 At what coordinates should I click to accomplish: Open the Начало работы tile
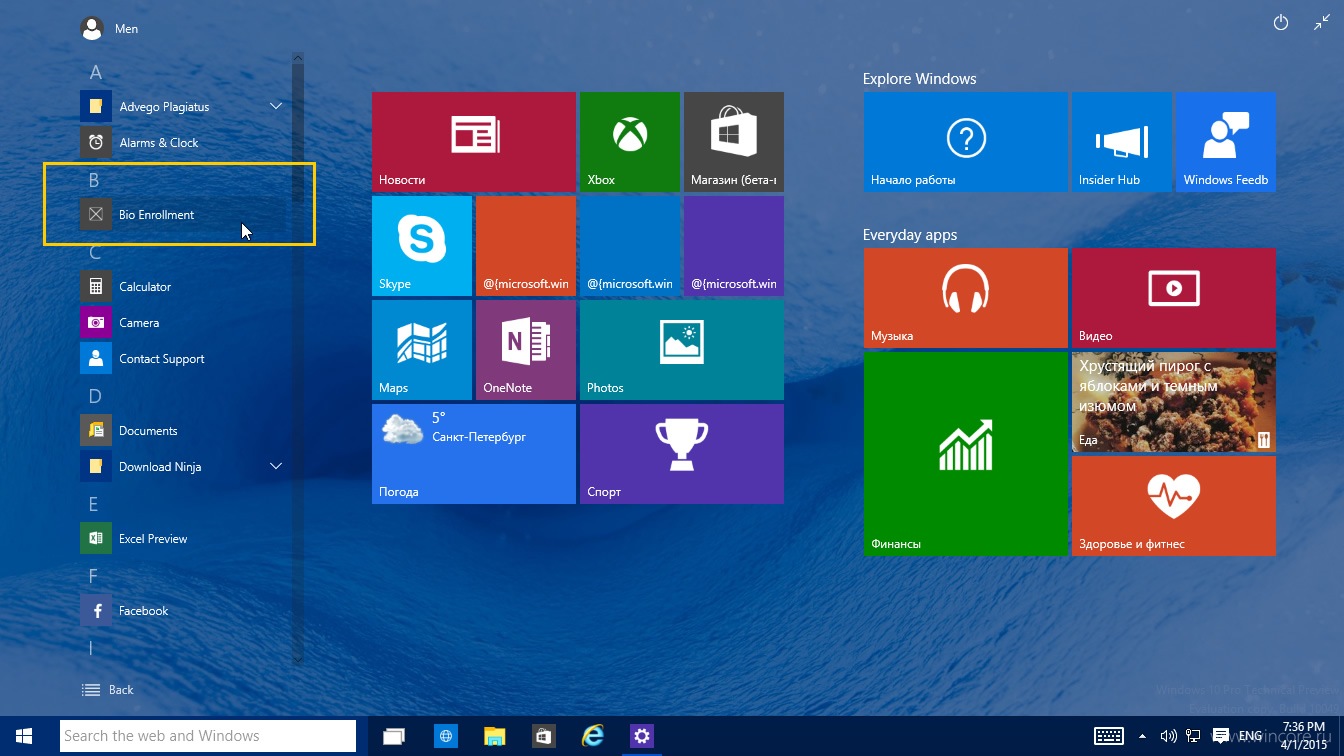(x=966, y=142)
